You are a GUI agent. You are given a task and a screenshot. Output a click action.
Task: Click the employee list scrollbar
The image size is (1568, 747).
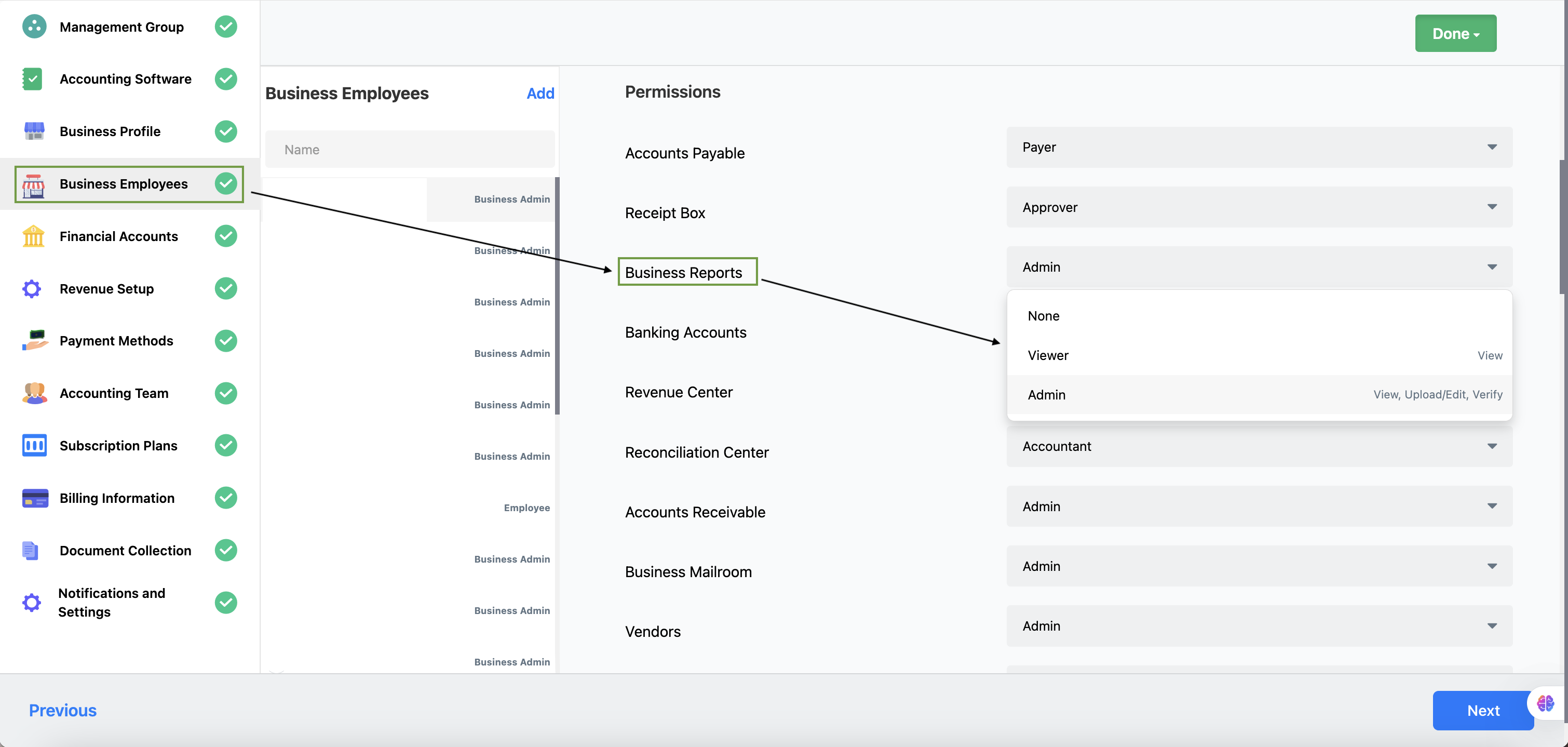(x=557, y=296)
